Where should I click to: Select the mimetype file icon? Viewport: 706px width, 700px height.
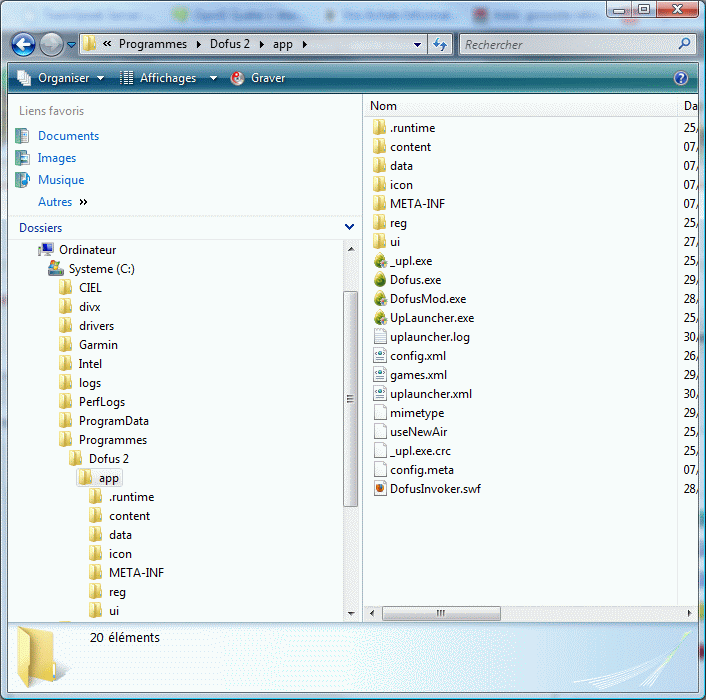click(x=380, y=412)
